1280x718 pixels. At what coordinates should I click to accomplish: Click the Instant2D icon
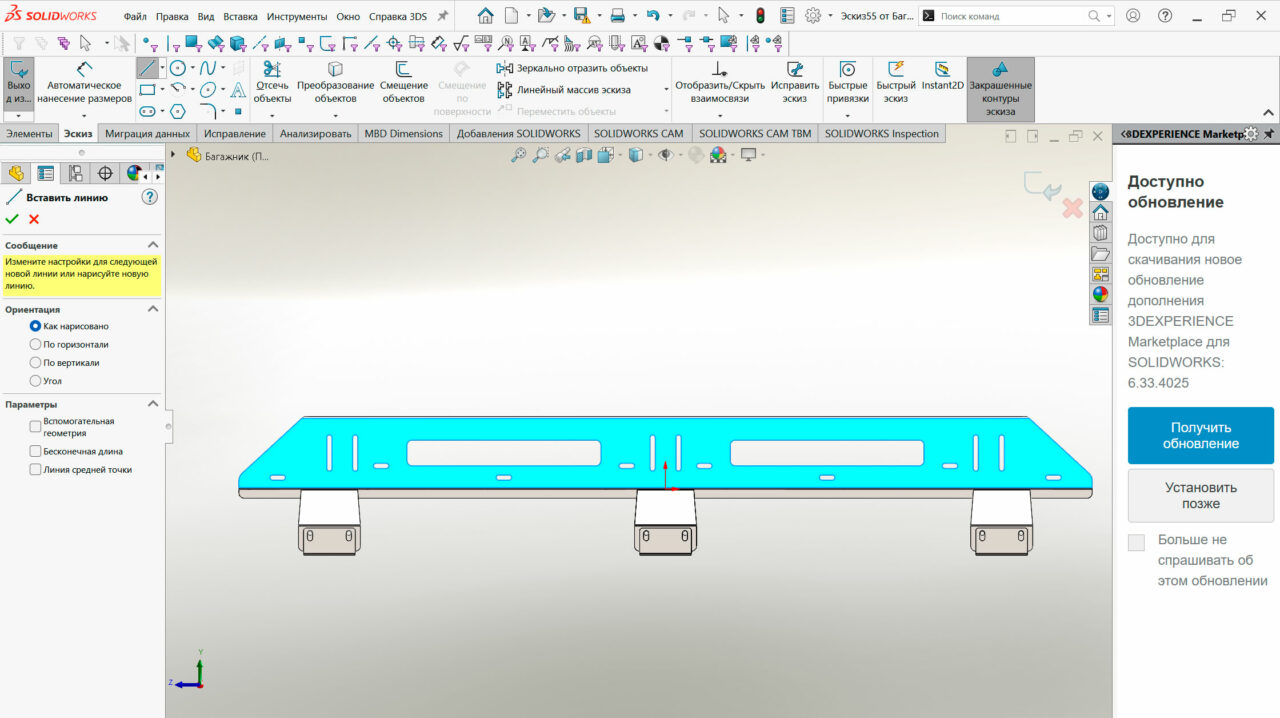(x=942, y=69)
